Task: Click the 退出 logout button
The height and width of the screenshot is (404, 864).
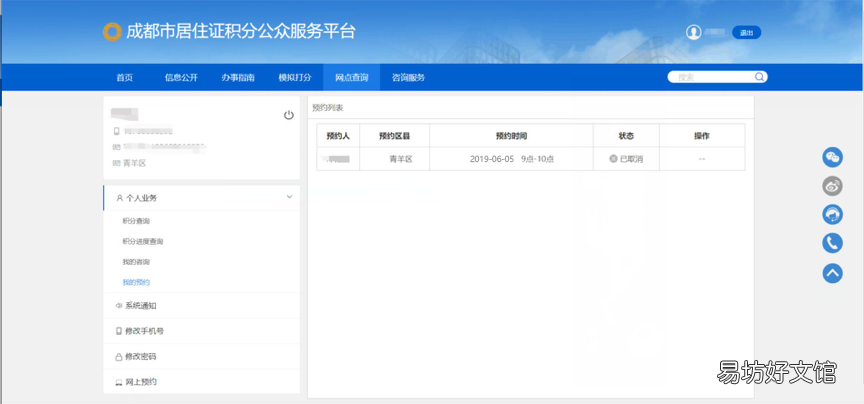Action: pos(746,33)
